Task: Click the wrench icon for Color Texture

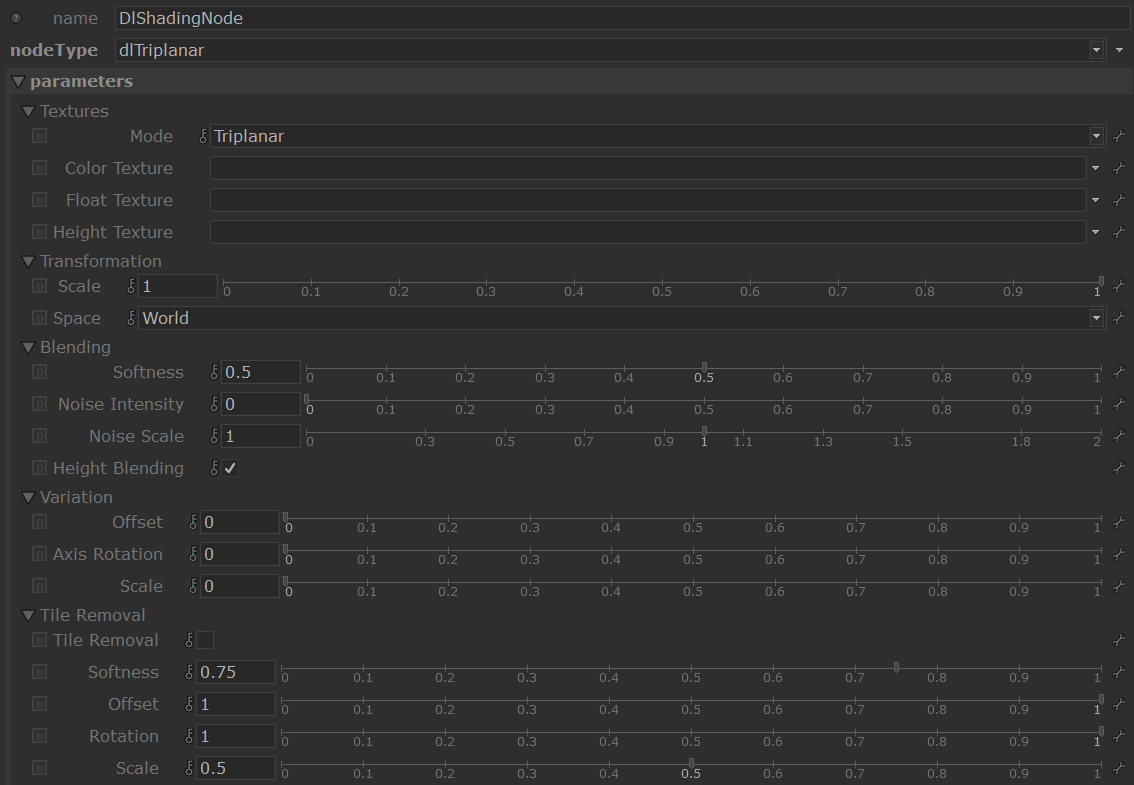Action: (1119, 168)
